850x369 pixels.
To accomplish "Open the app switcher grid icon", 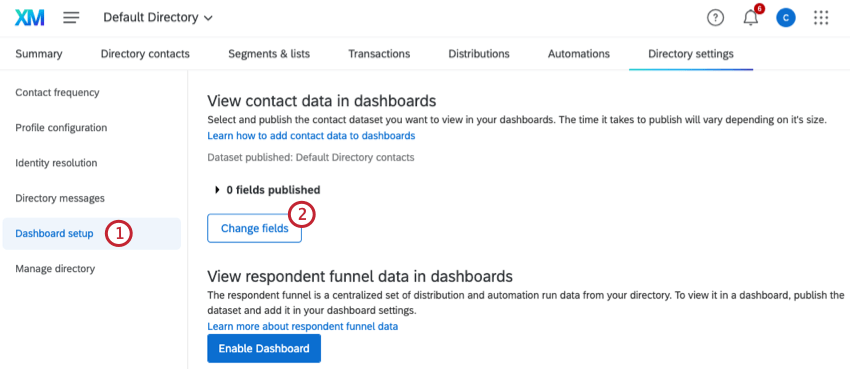I will [x=821, y=18].
